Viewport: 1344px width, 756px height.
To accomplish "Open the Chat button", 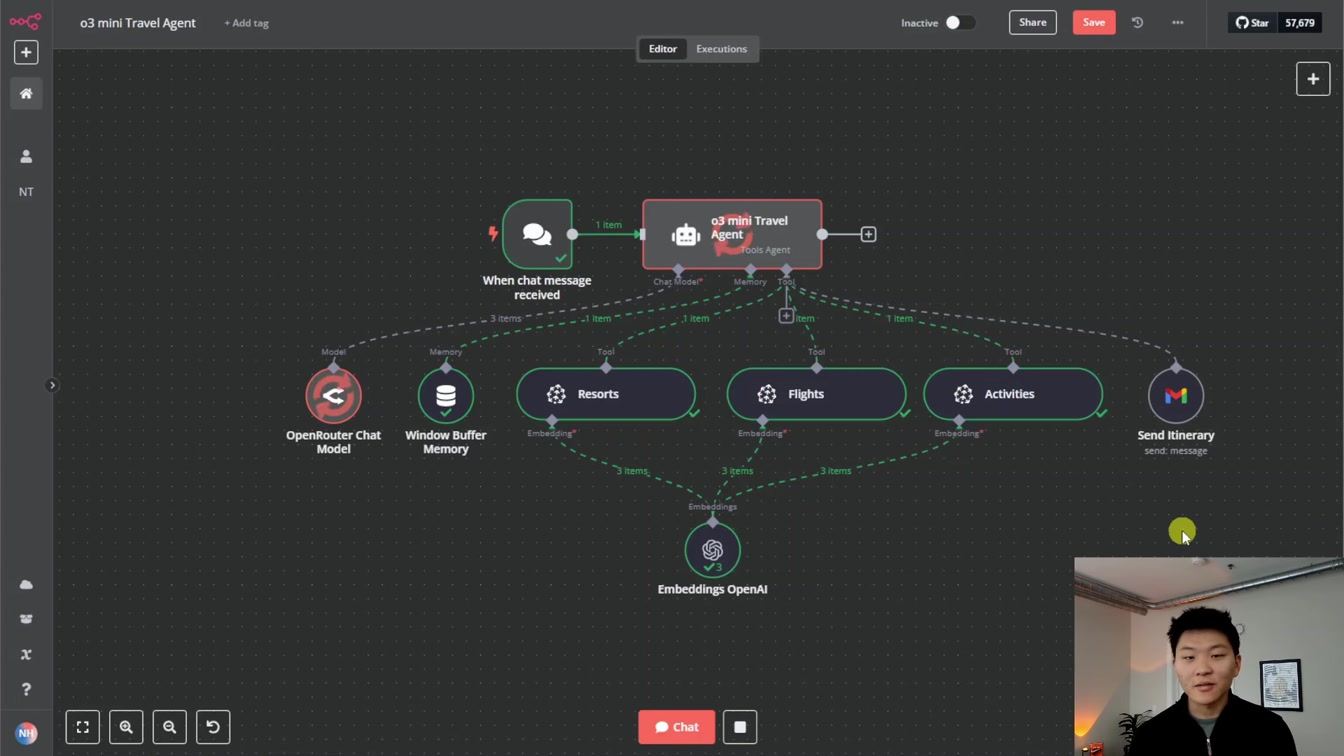I will (677, 727).
